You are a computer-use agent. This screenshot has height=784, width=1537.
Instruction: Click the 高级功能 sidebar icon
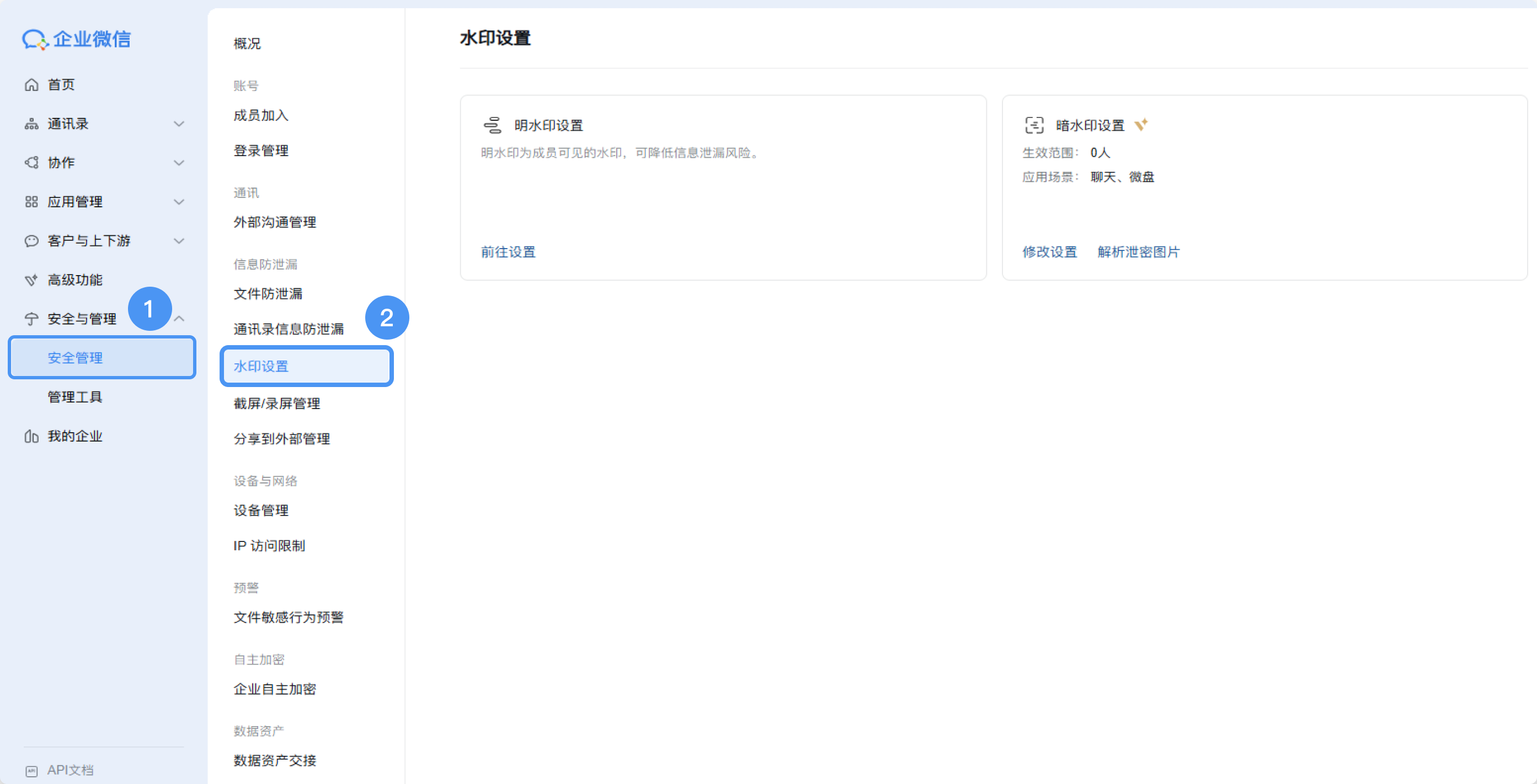coord(31,280)
